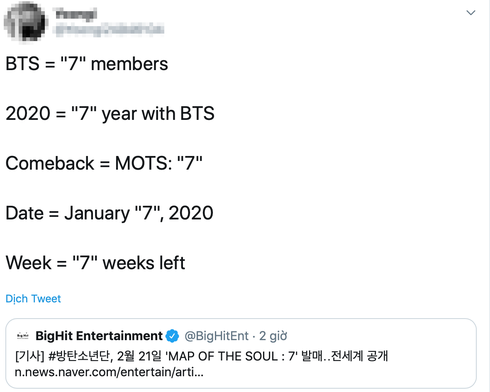Select the 'Date = January "7", 2020' line
This screenshot has height=392, width=490.
pyautogui.click(x=109, y=213)
